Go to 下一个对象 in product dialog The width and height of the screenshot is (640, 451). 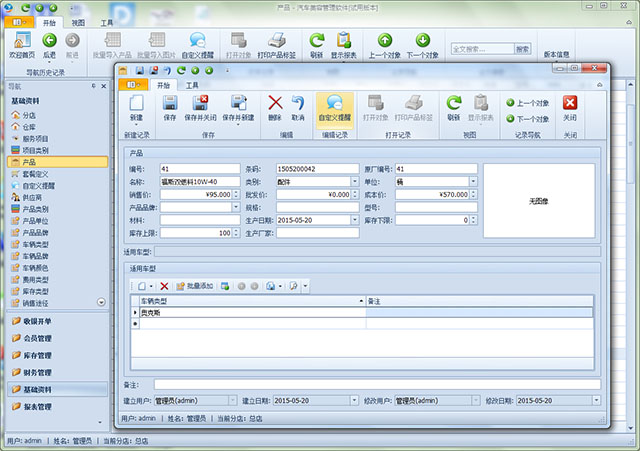click(528, 119)
